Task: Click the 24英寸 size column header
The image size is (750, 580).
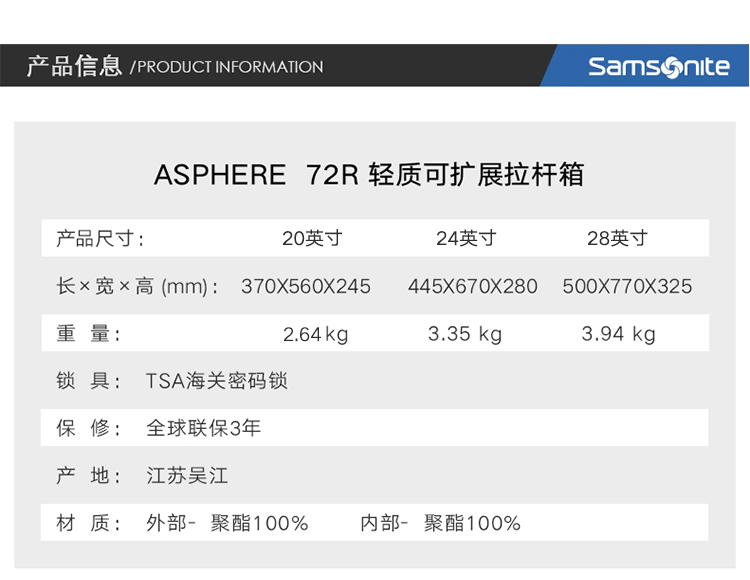Action: [466, 238]
